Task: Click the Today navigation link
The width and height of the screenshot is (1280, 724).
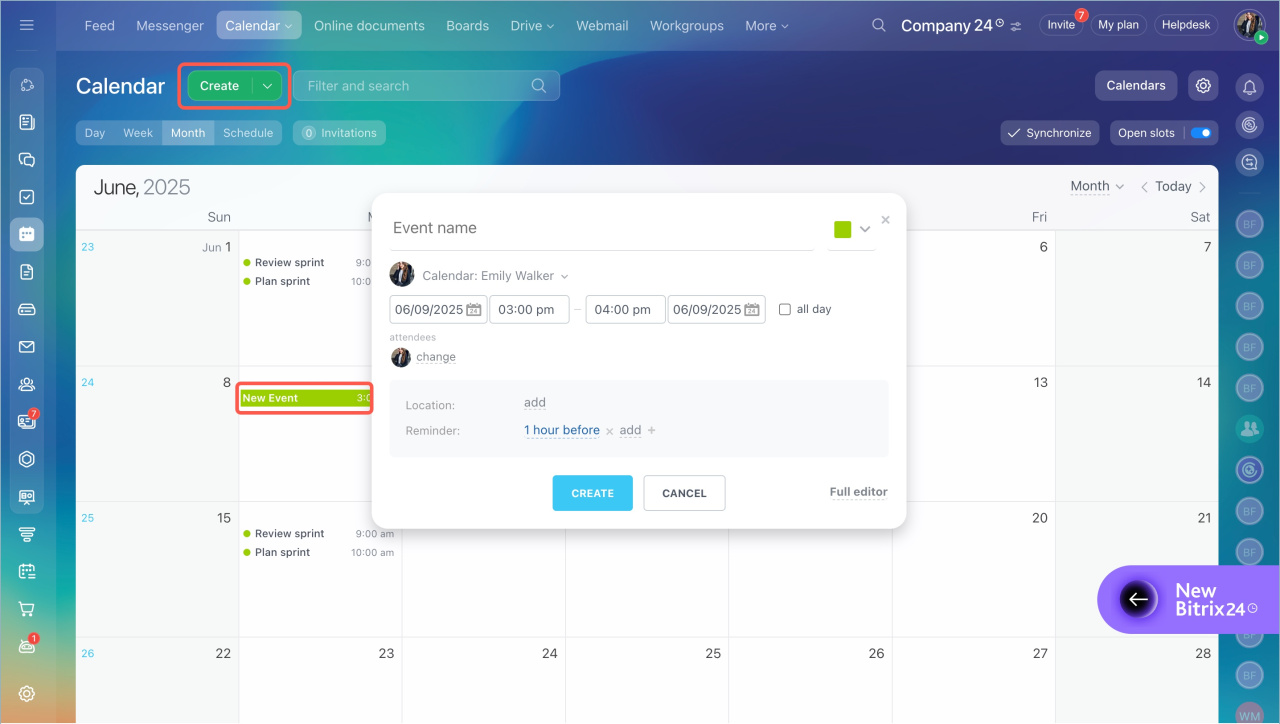Action: point(1173,186)
